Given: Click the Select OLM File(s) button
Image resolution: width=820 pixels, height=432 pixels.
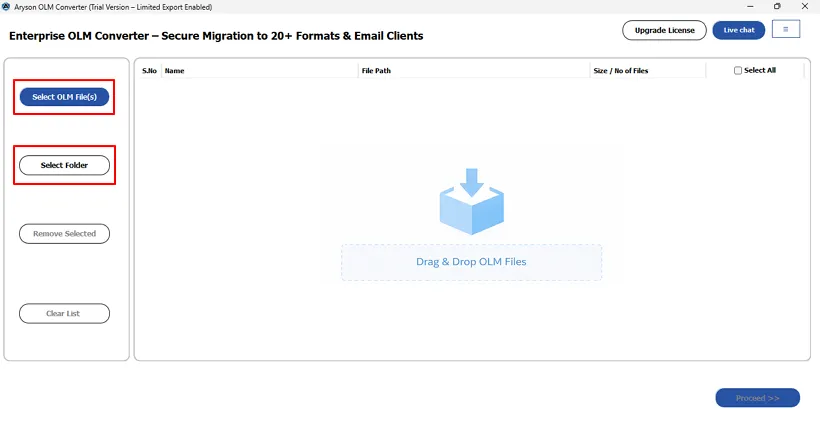Looking at the screenshot, I should (x=64, y=97).
